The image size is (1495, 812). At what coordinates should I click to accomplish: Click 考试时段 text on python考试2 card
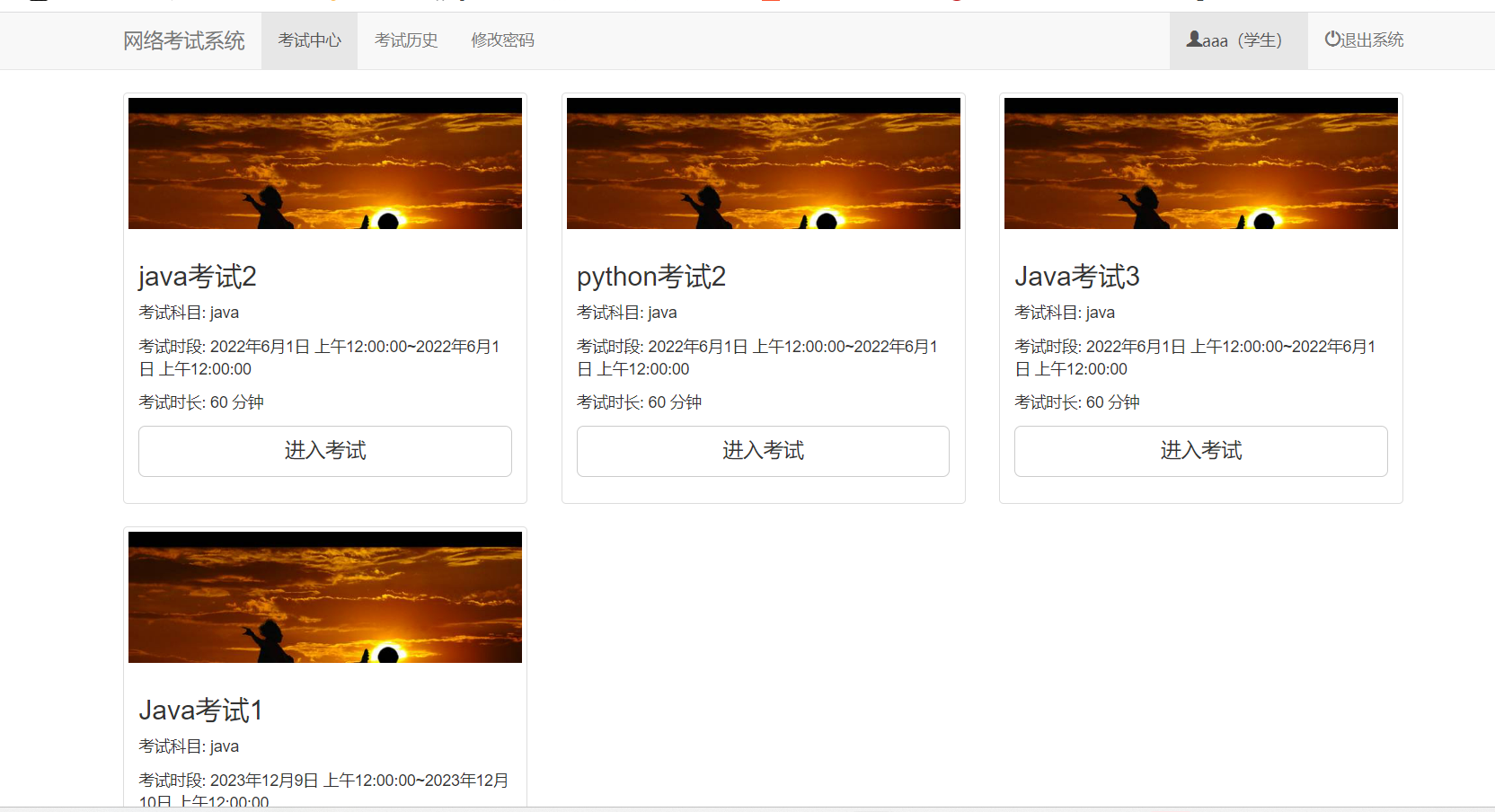click(757, 357)
